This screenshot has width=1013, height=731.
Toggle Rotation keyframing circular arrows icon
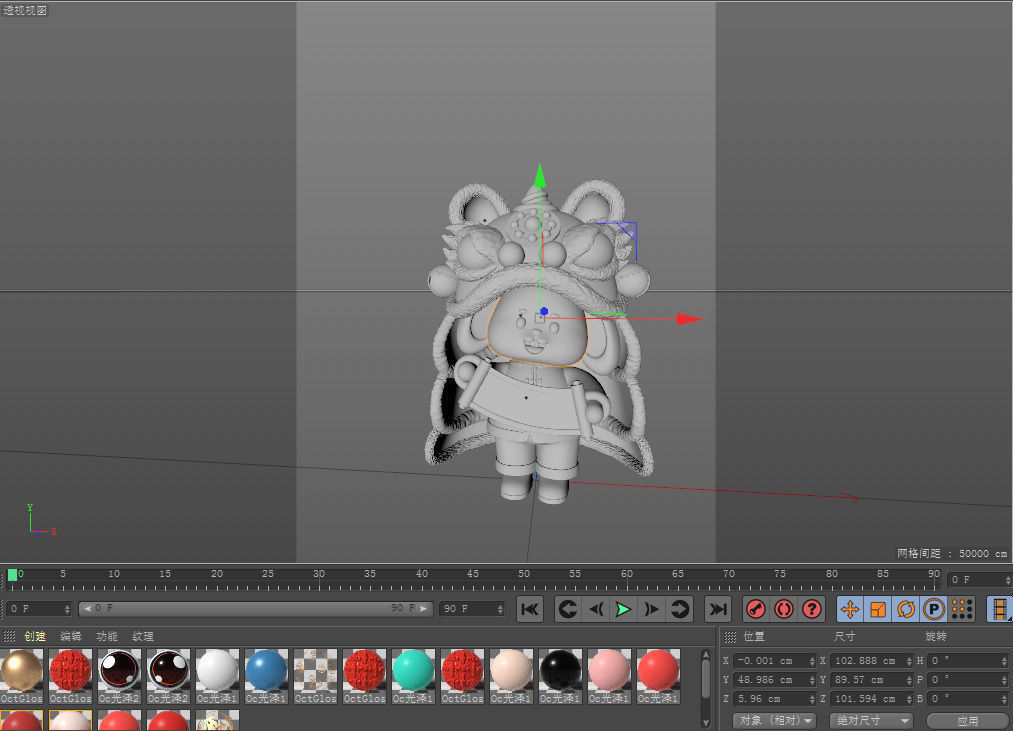point(906,609)
